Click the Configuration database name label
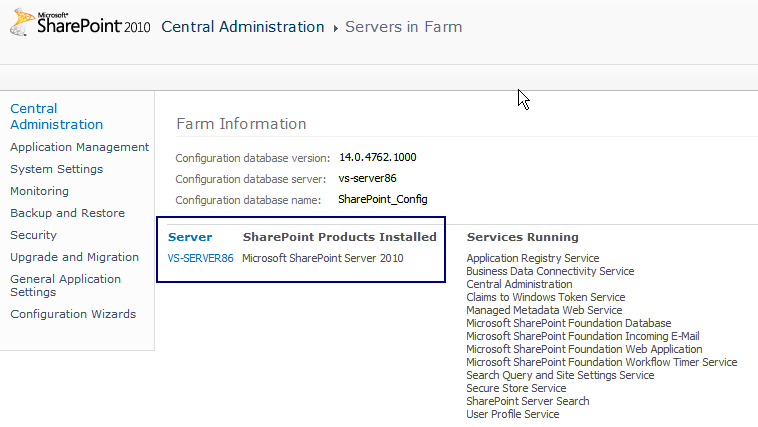This screenshot has width=758, height=427. click(248, 200)
